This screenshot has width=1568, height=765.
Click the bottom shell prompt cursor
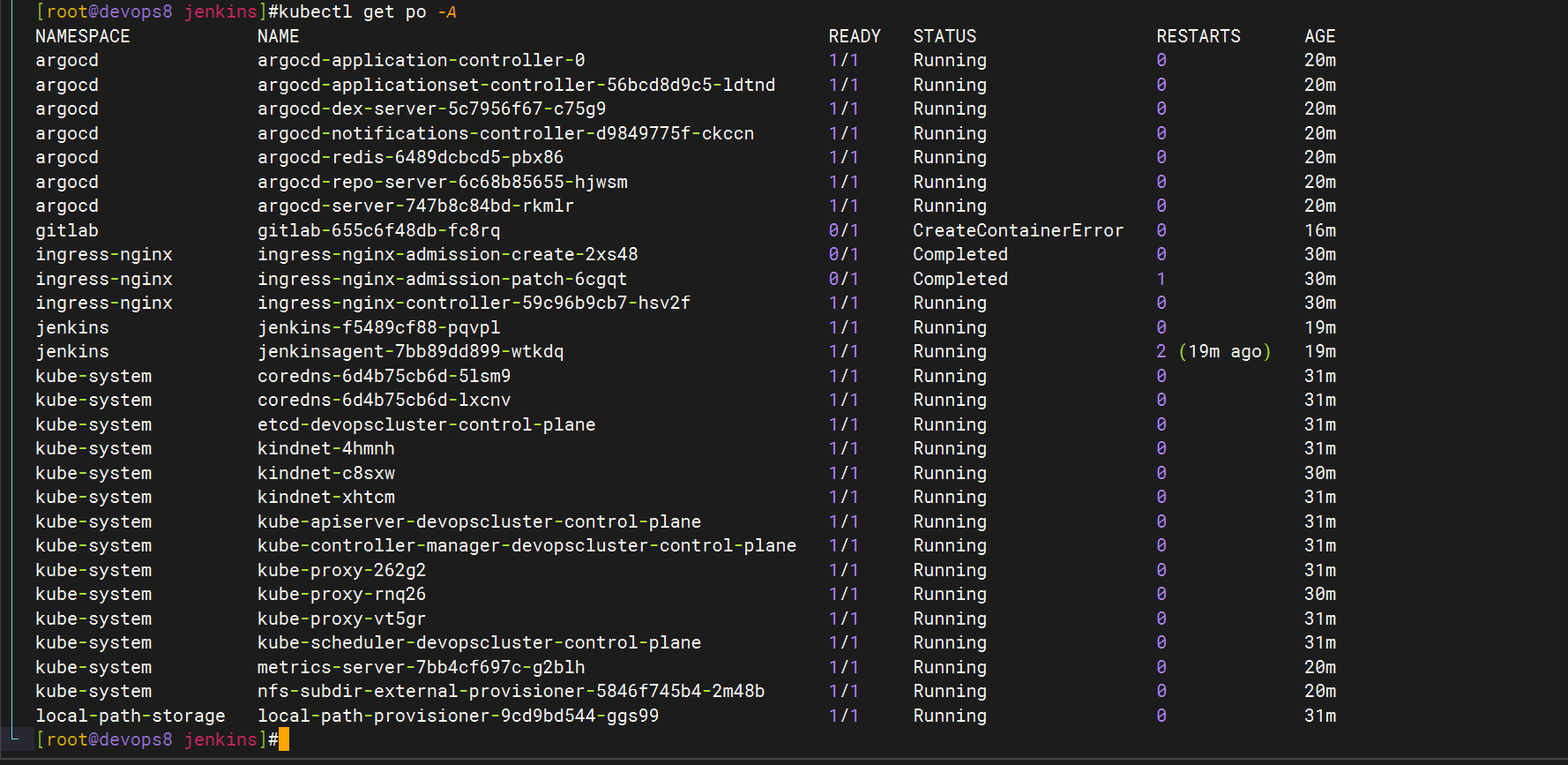point(284,739)
